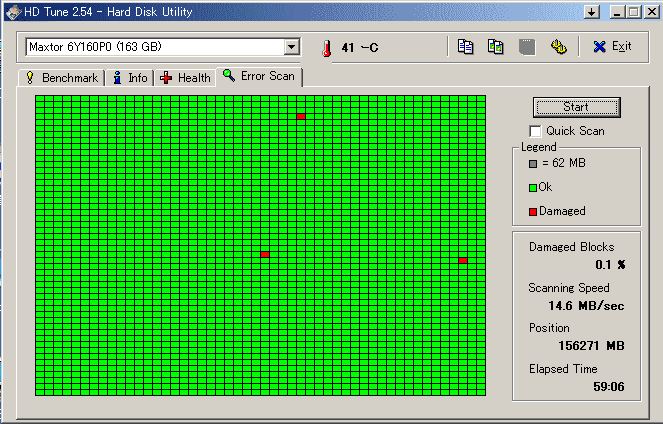This screenshot has width=663, height=424.
Task: Switch to the Benchmark tab
Action: click(62, 78)
